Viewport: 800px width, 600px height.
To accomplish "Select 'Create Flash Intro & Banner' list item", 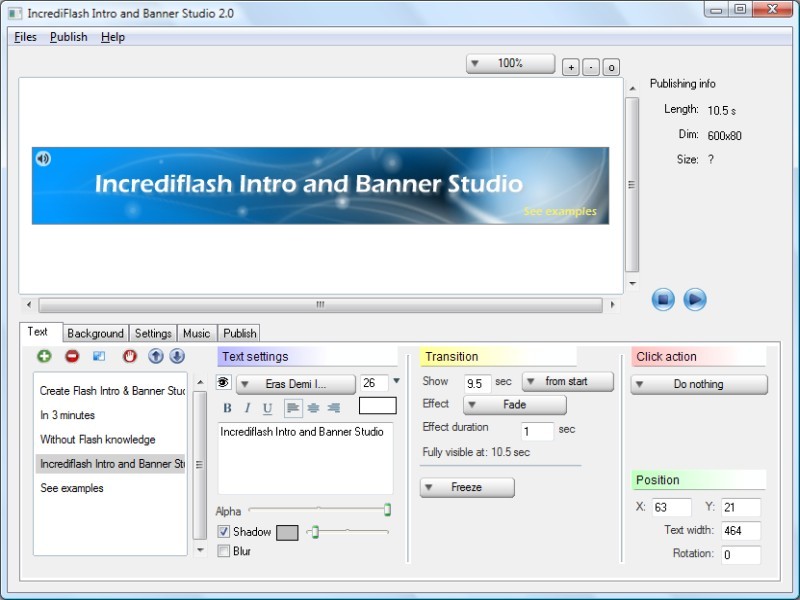I will 111,391.
